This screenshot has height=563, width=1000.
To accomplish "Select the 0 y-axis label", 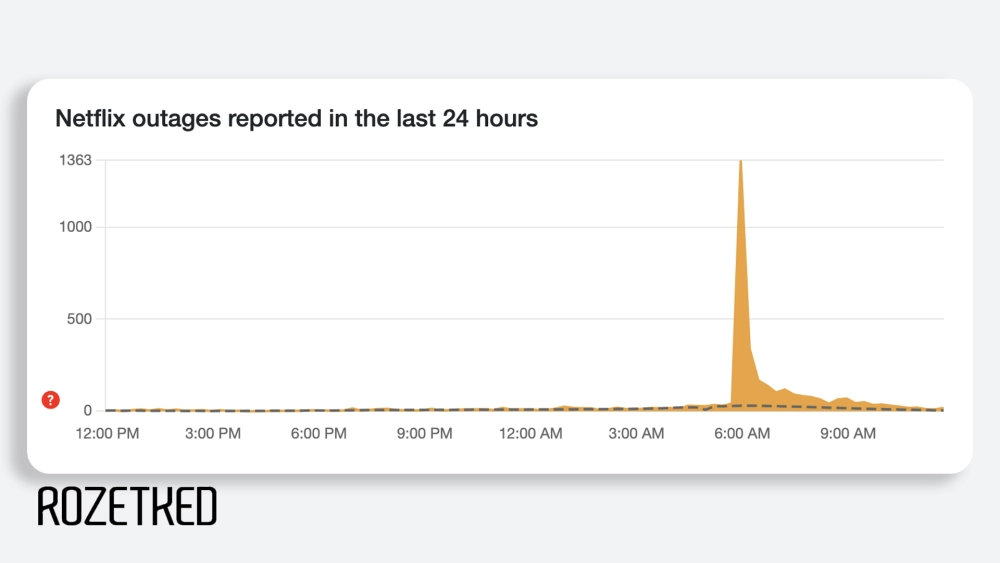I will (x=88, y=410).
